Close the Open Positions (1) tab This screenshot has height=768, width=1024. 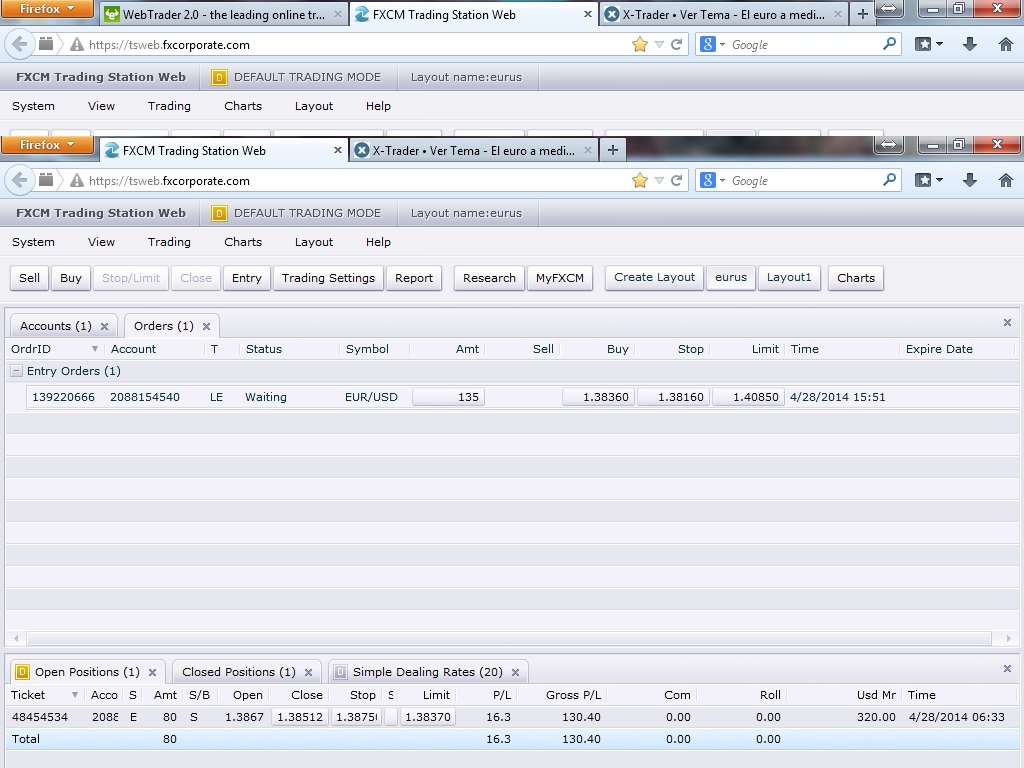[153, 672]
